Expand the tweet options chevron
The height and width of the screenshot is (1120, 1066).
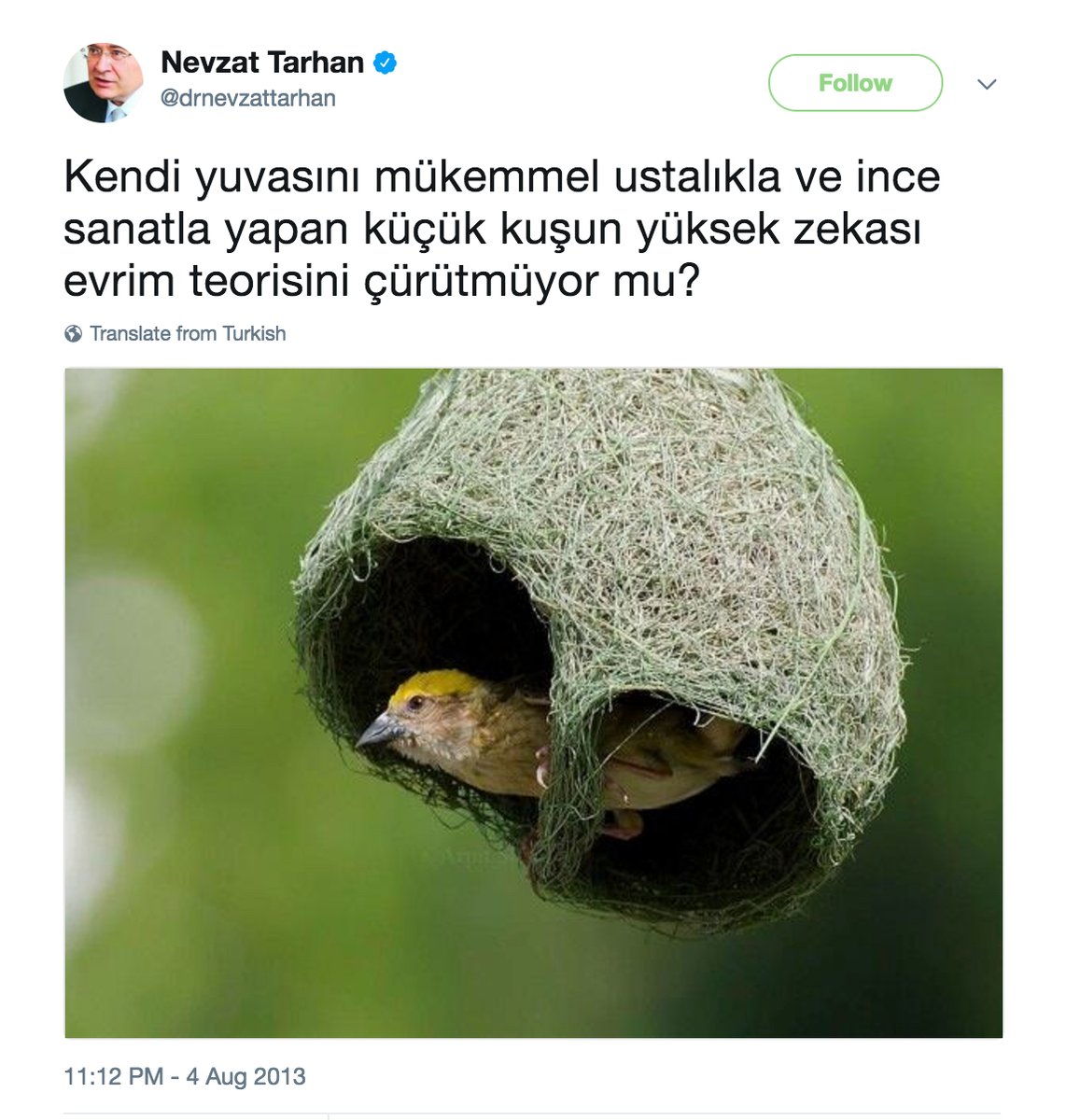click(987, 84)
